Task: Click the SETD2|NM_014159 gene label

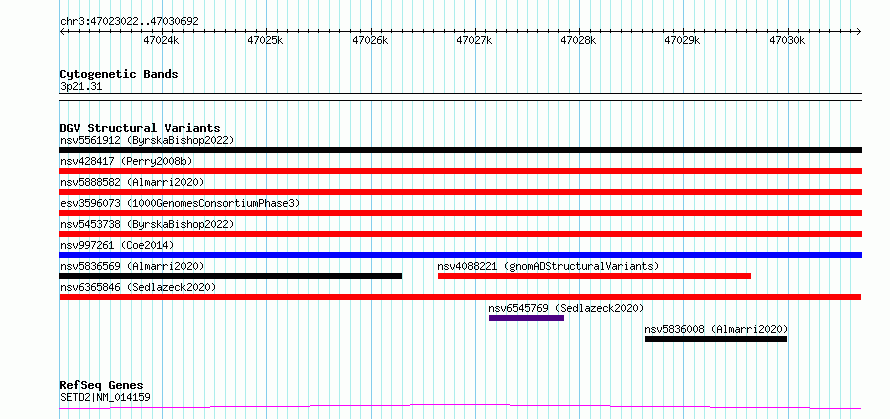Action: [105, 397]
